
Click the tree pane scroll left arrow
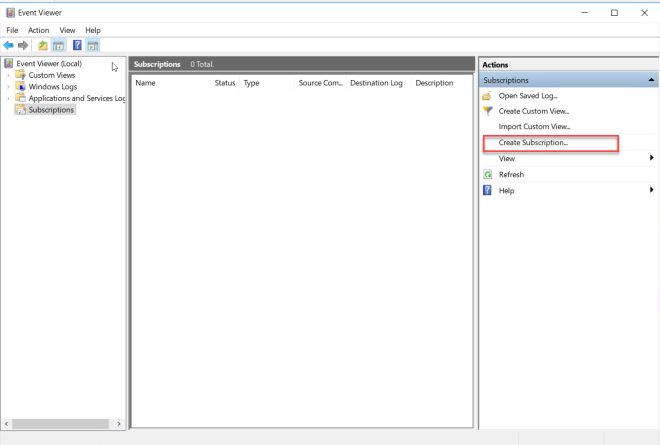click(x=6, y=424)
